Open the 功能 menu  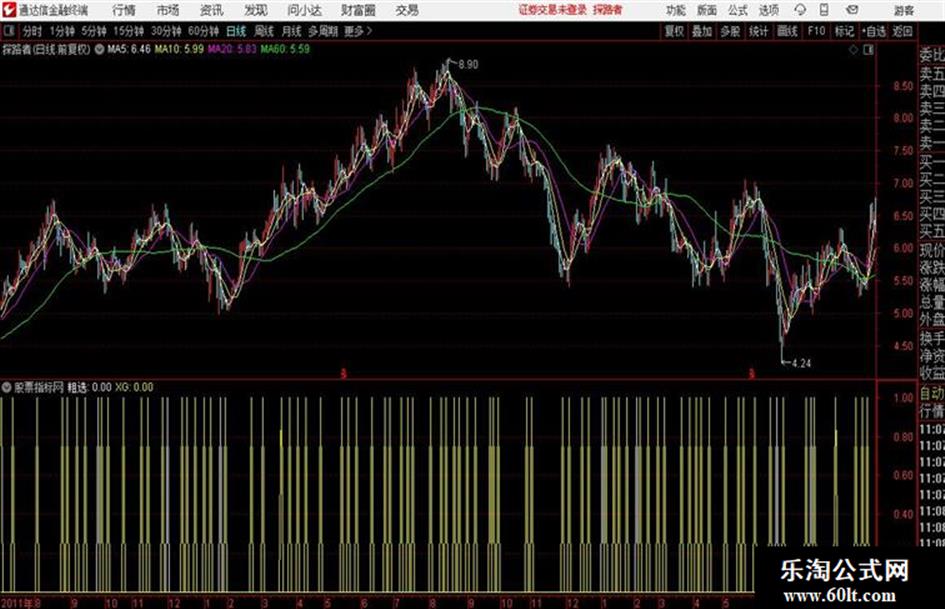pos(676,10)
